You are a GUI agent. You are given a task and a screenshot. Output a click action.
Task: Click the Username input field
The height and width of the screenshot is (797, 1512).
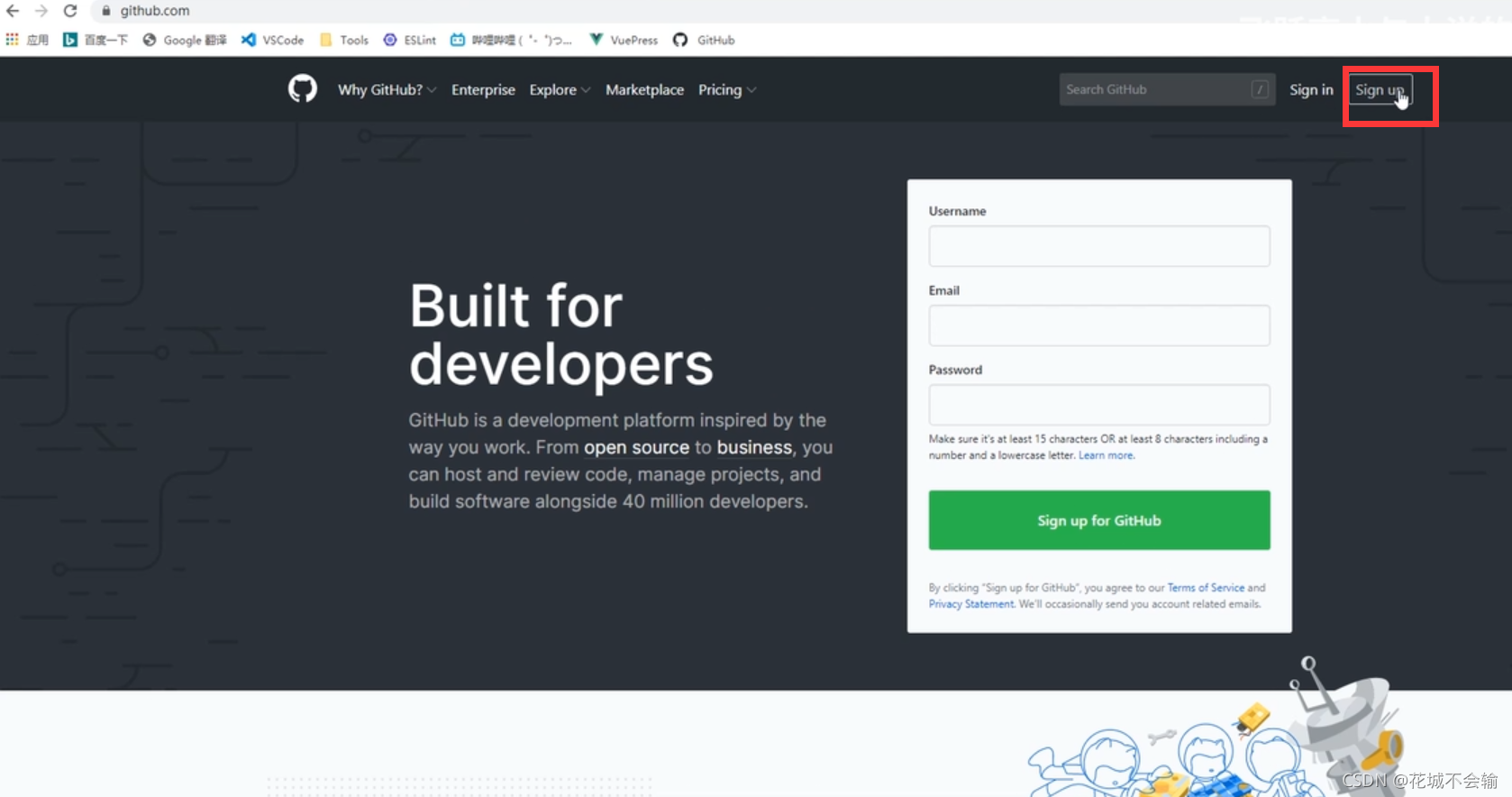click(x=1099, y=246)
